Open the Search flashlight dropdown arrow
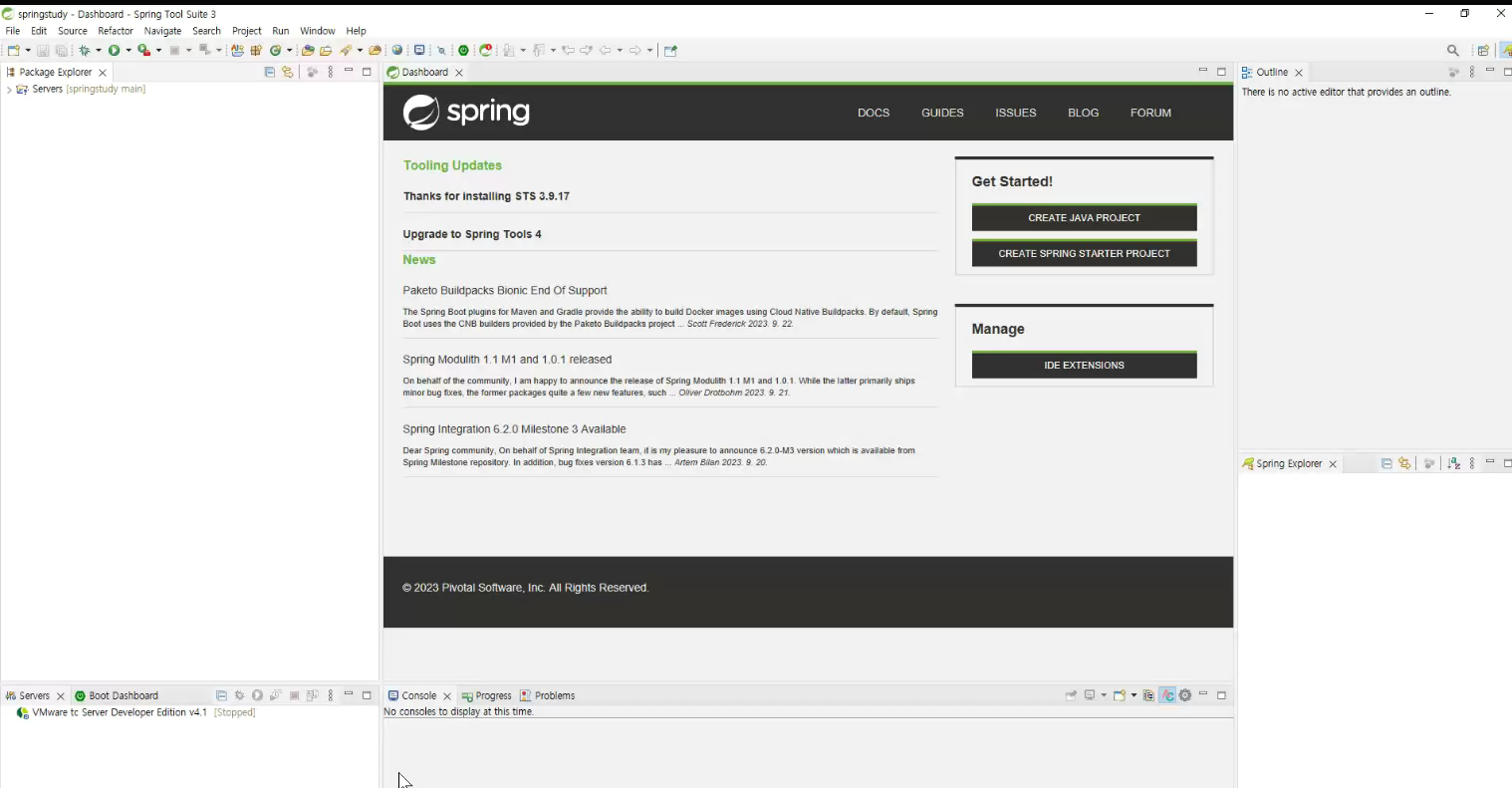 (360, 50)
